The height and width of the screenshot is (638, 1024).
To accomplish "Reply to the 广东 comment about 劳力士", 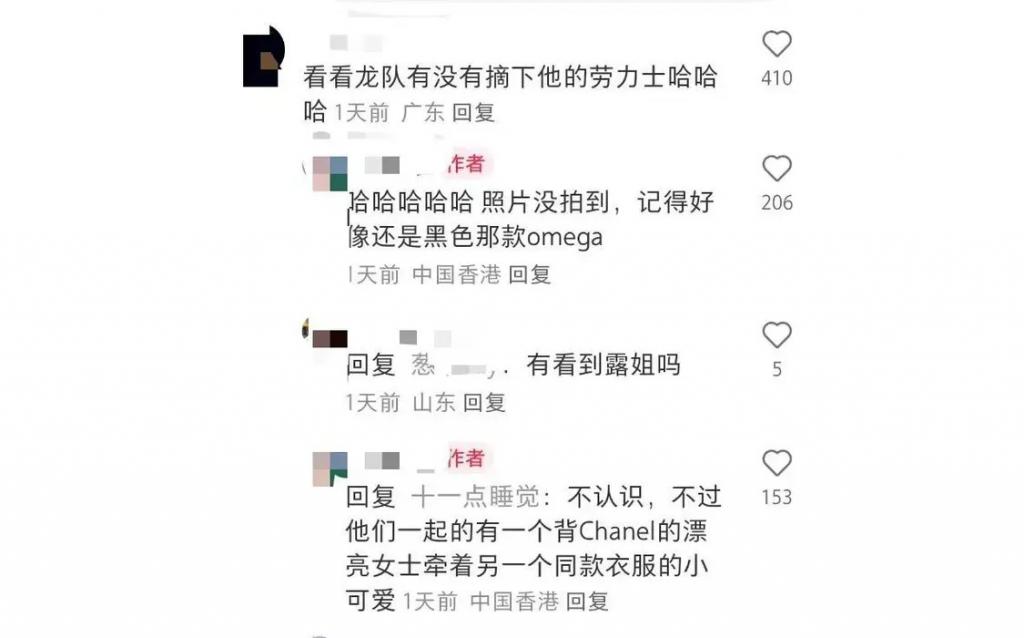I will [x=473, y=112].
